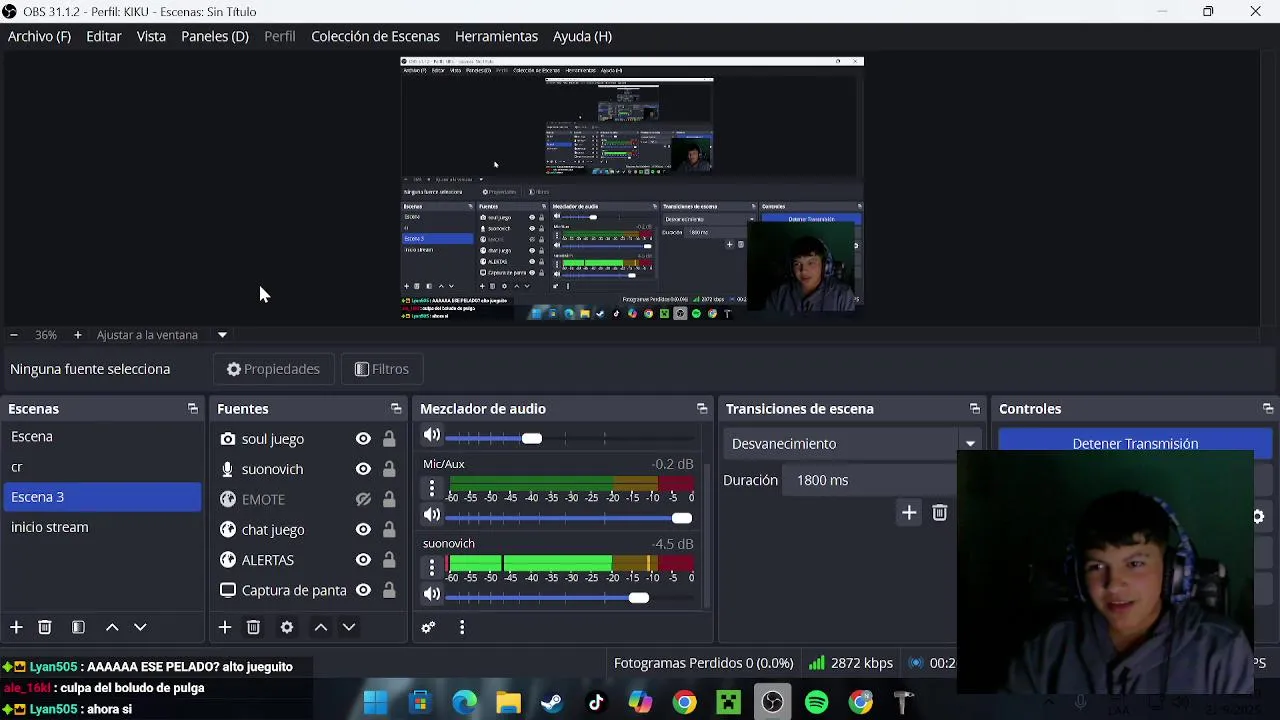Move scene up with arrow in Escenas
1280x720 pixels.
tap(112, 627)
